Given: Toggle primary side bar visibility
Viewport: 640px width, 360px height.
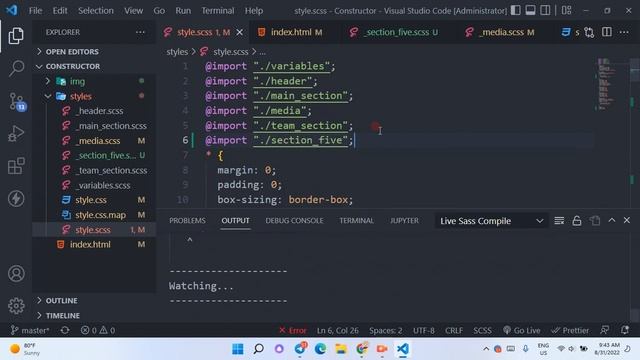Looking at the screenshot, I should pyautogui.click(x=516, y=10).
